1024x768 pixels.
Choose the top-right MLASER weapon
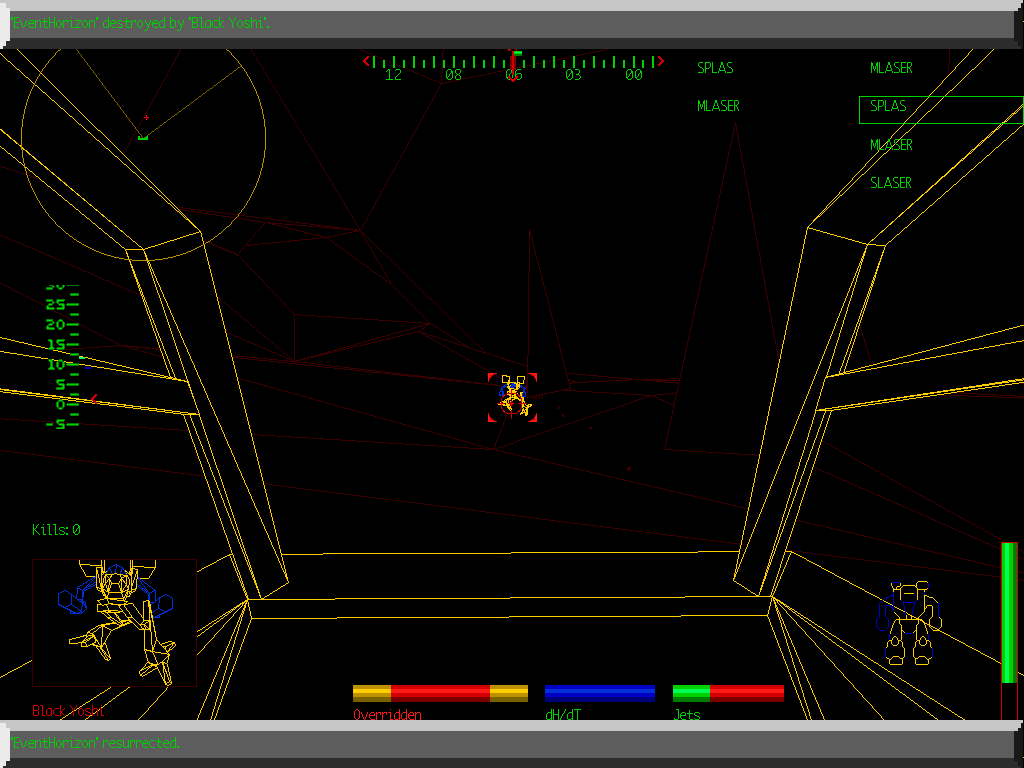(891, 68)
